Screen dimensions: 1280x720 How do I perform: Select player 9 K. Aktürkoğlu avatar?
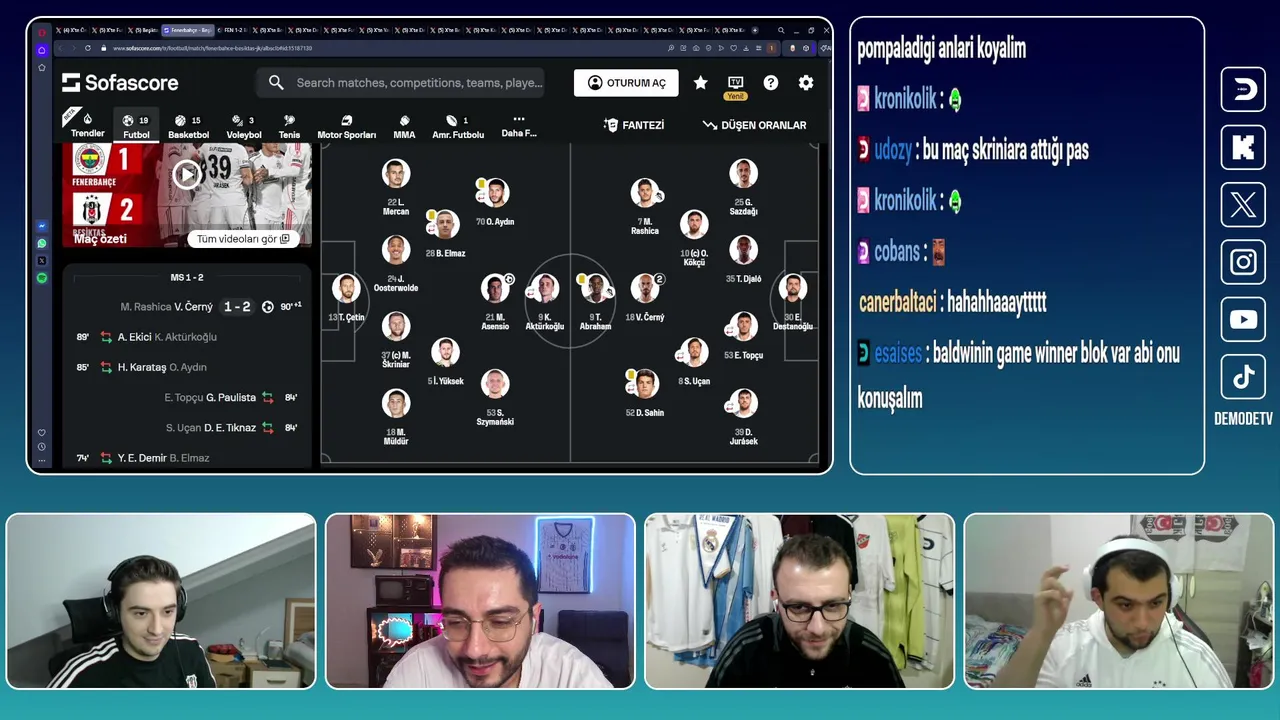pyautogui.click(x=545, y=288)
